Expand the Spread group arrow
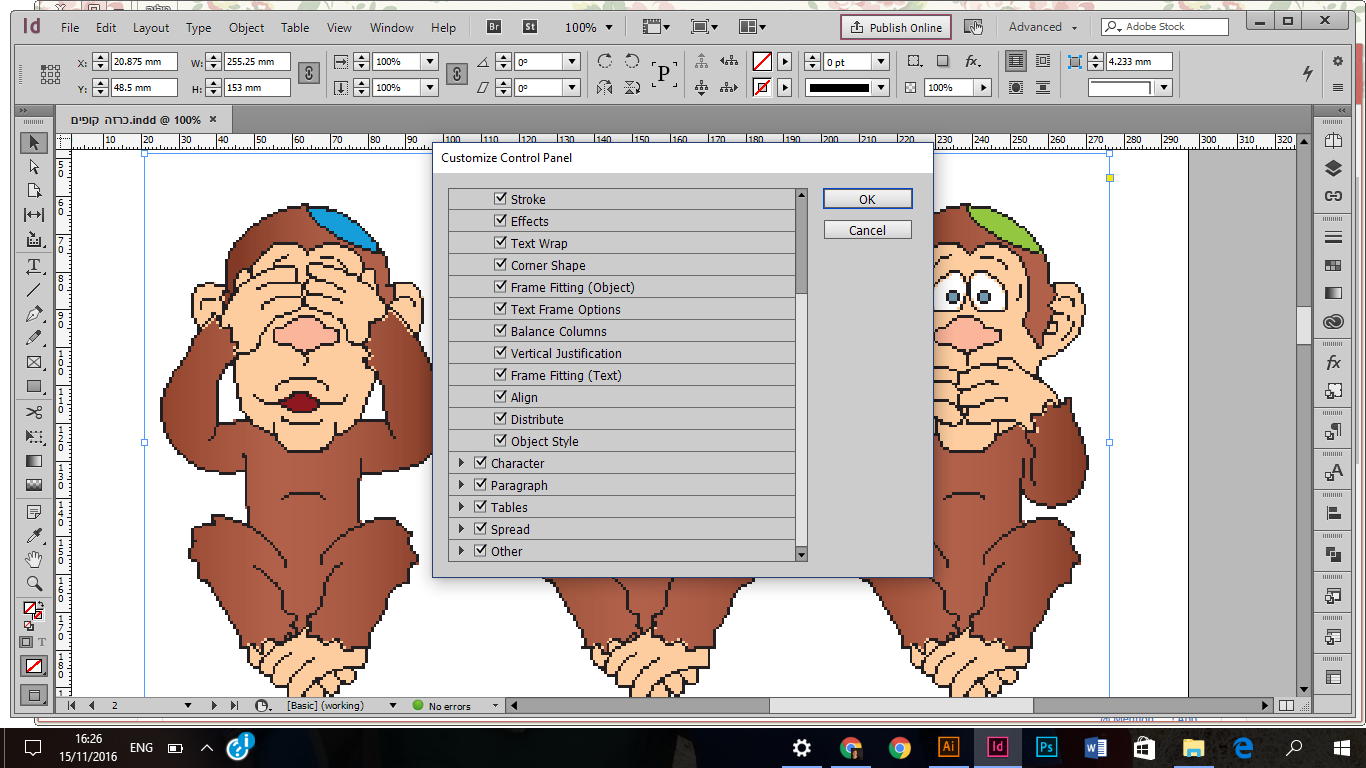The width and height of the screenshot is (1366, 768). pos(461,529)
